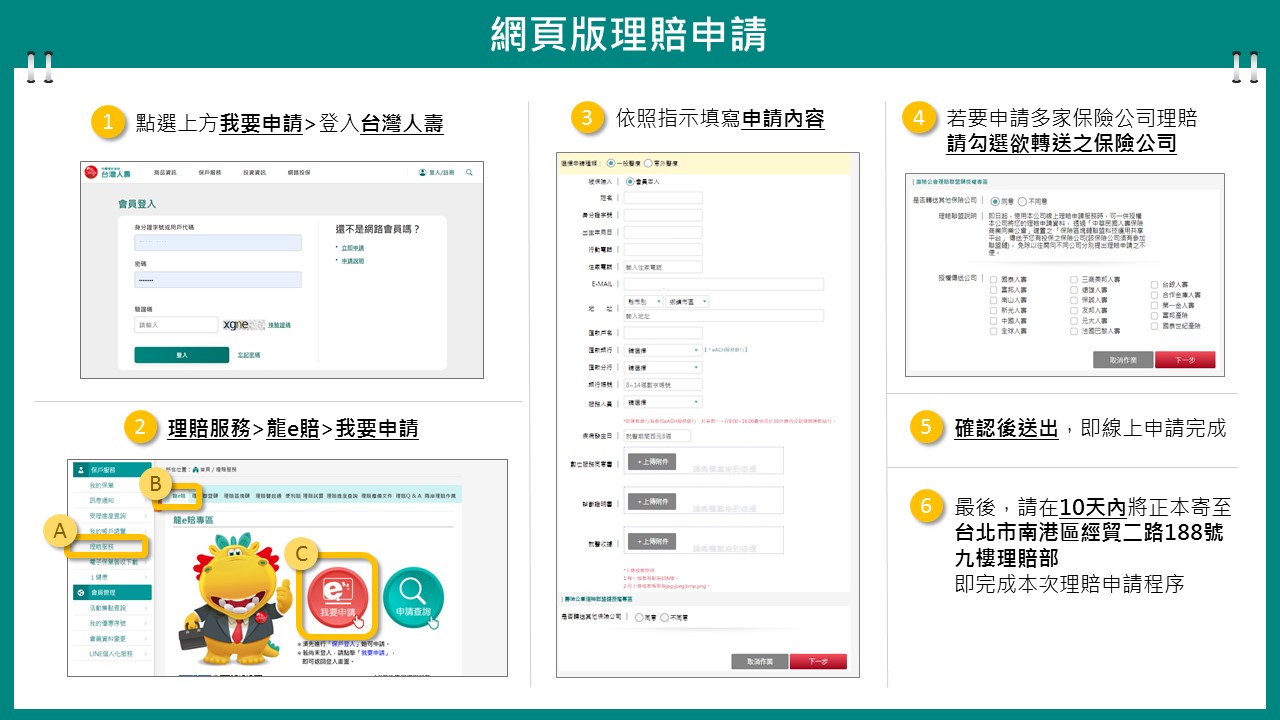Viewport: 1280px width, 720px height.
Task: Click the 密碼 password field
Action: [x=218, y=280]
